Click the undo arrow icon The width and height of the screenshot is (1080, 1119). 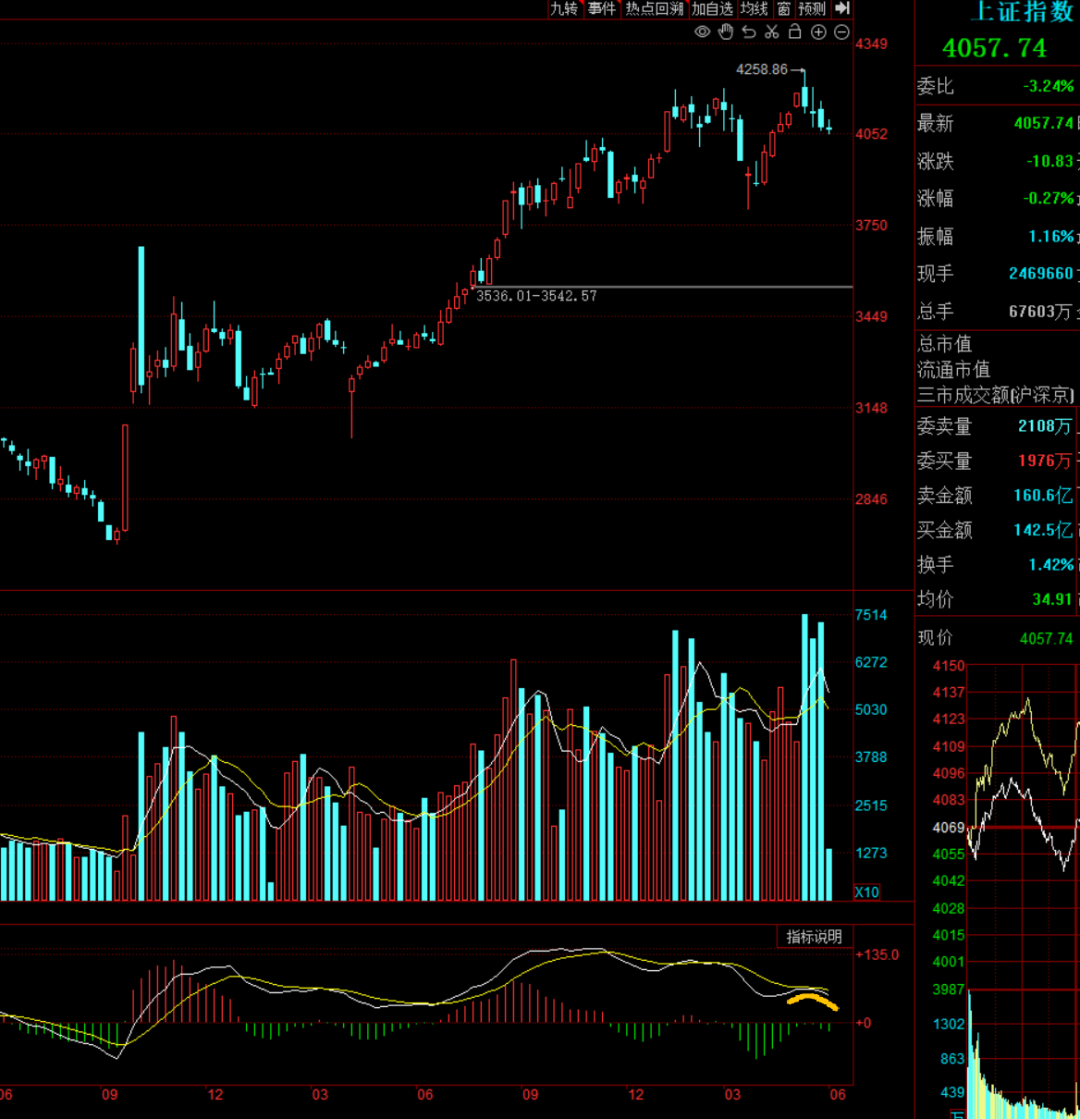[749, 32]
